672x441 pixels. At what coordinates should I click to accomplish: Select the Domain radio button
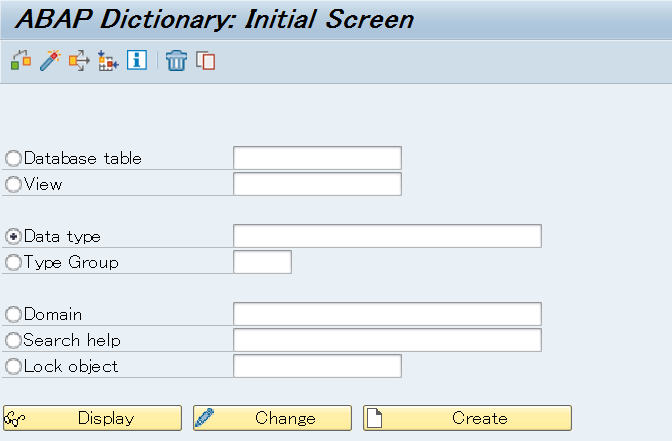[x=13, y=314]
